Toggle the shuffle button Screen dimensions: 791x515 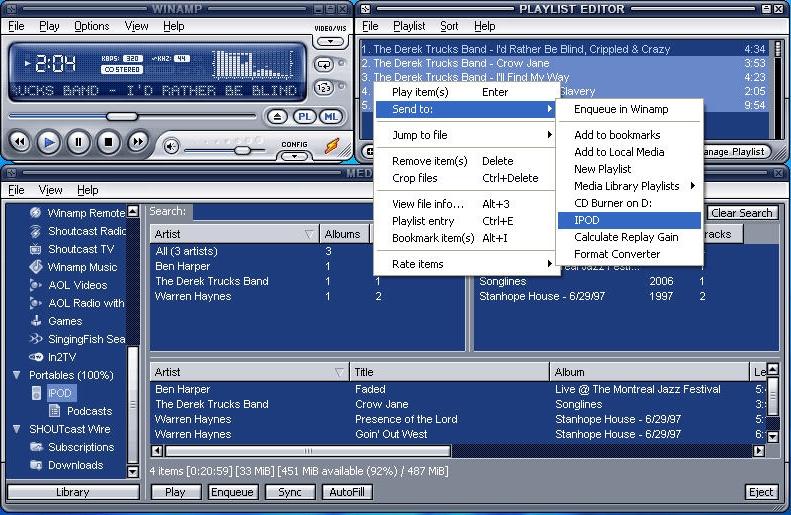pos(323,88)
